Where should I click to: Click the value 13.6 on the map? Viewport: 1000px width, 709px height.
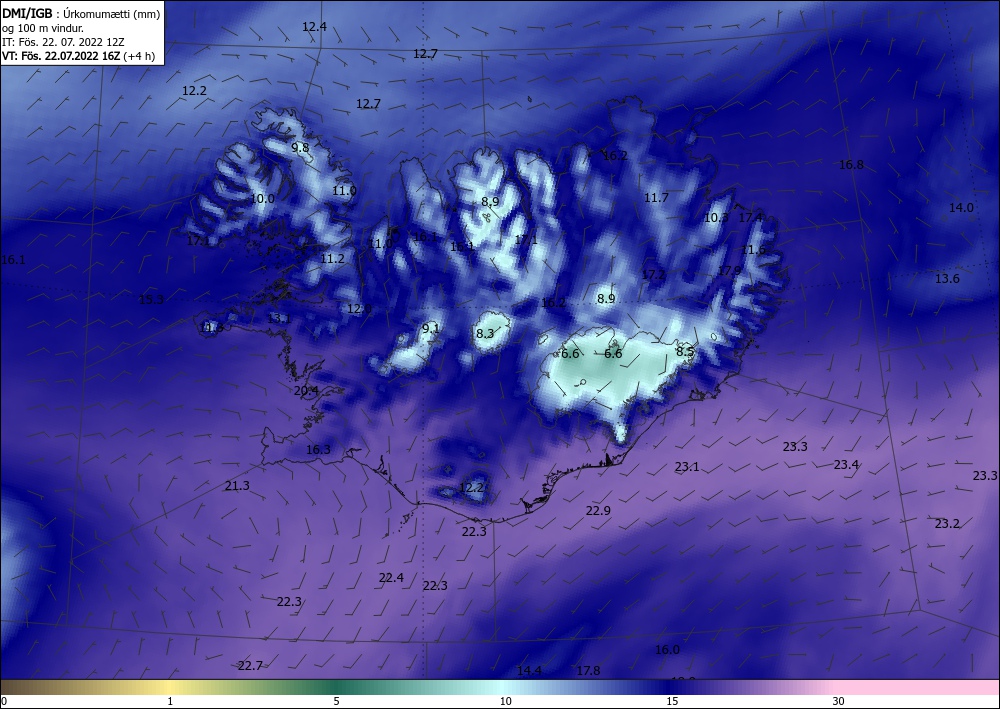click(x=947, y=279)
